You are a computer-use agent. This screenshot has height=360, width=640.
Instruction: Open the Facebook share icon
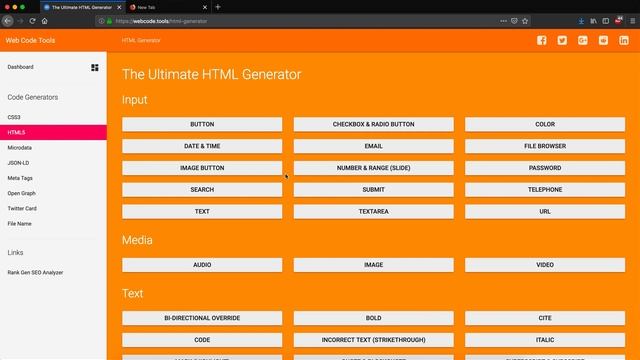click(x=542, y=40)
